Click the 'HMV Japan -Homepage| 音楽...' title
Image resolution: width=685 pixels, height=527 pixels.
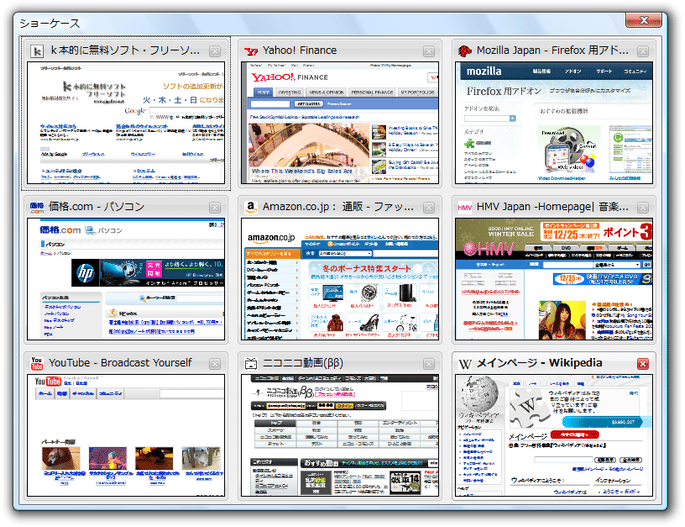click(x=553, y=207)
